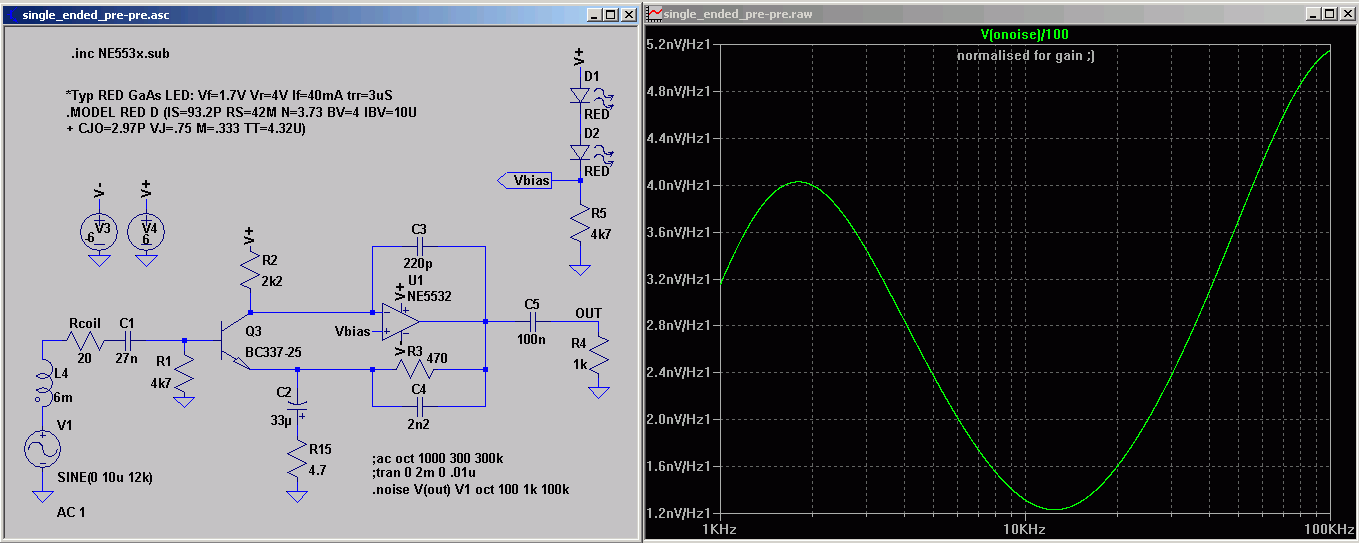The height and width of the screenshot is (543, 1359).
Task: Click the C2 33µ polarized capacitor
Action: point(296,408)
